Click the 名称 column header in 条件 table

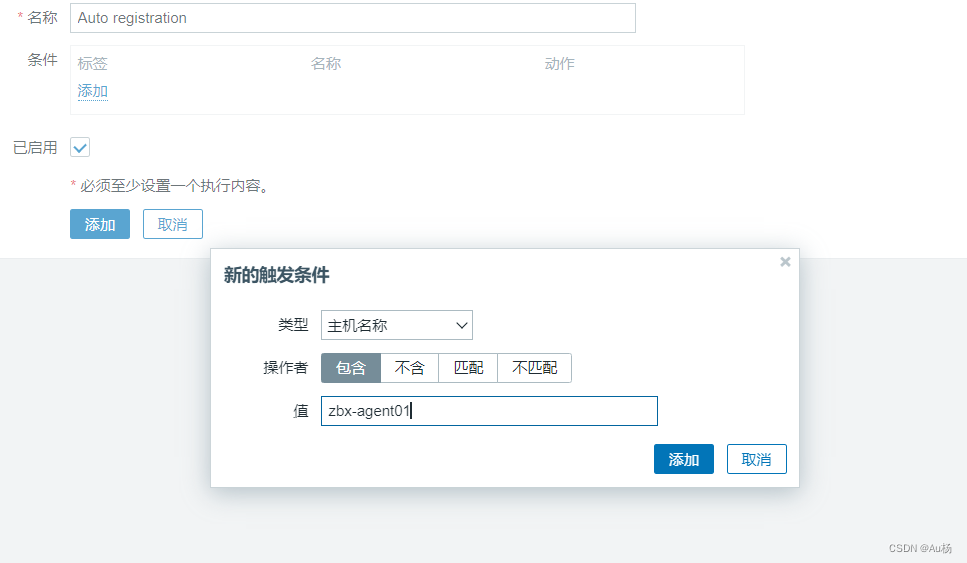326,64
